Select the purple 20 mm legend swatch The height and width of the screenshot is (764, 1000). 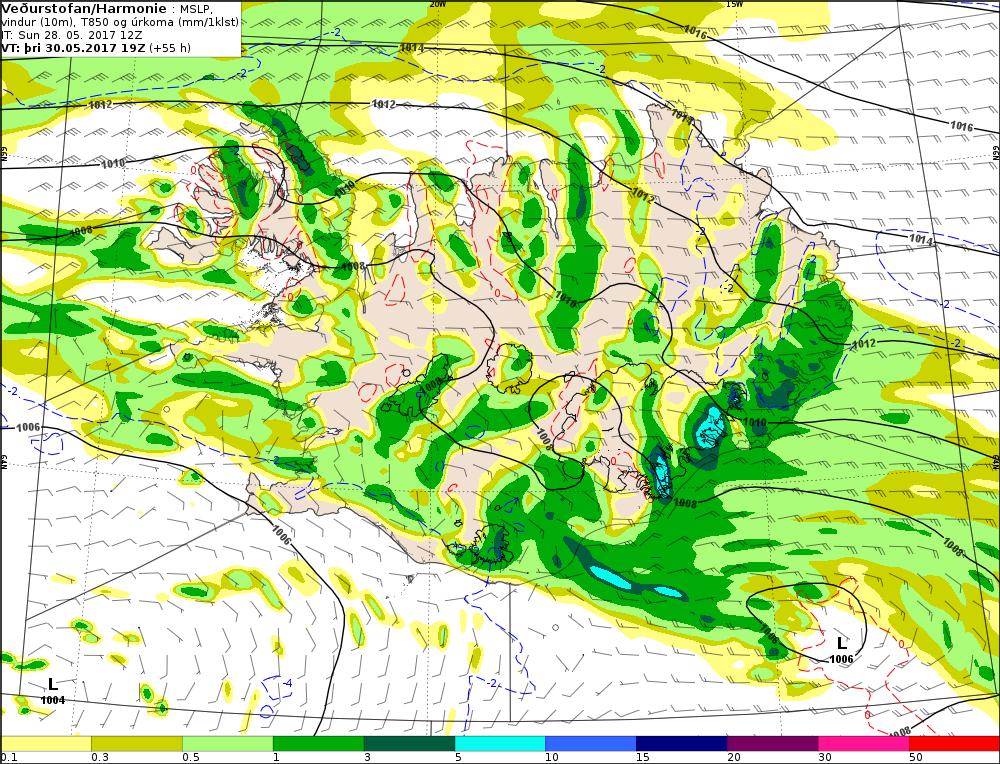tap(772, 743)
